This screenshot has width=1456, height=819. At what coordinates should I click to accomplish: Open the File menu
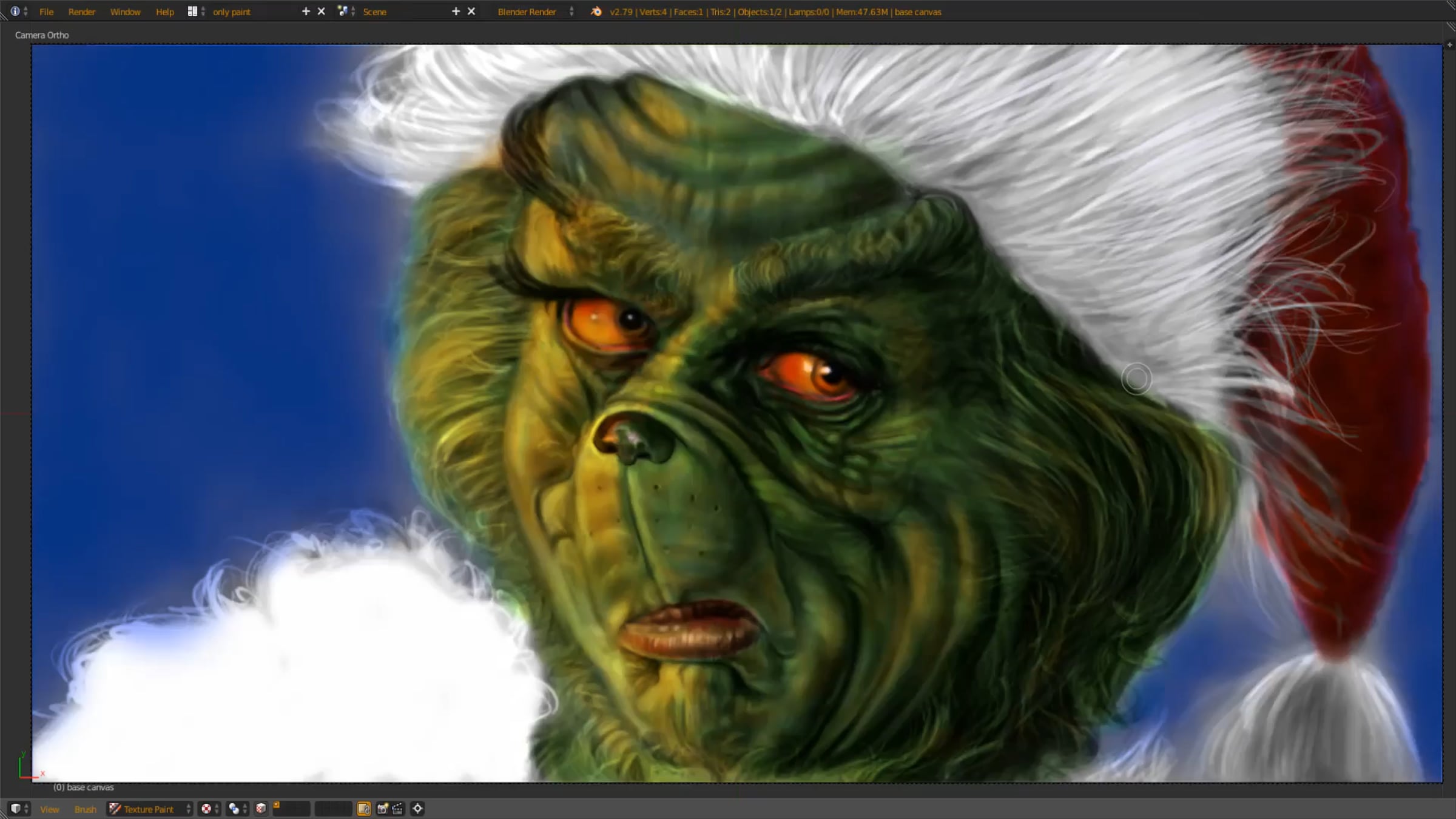pyautogui.click(x=46, y=12)
